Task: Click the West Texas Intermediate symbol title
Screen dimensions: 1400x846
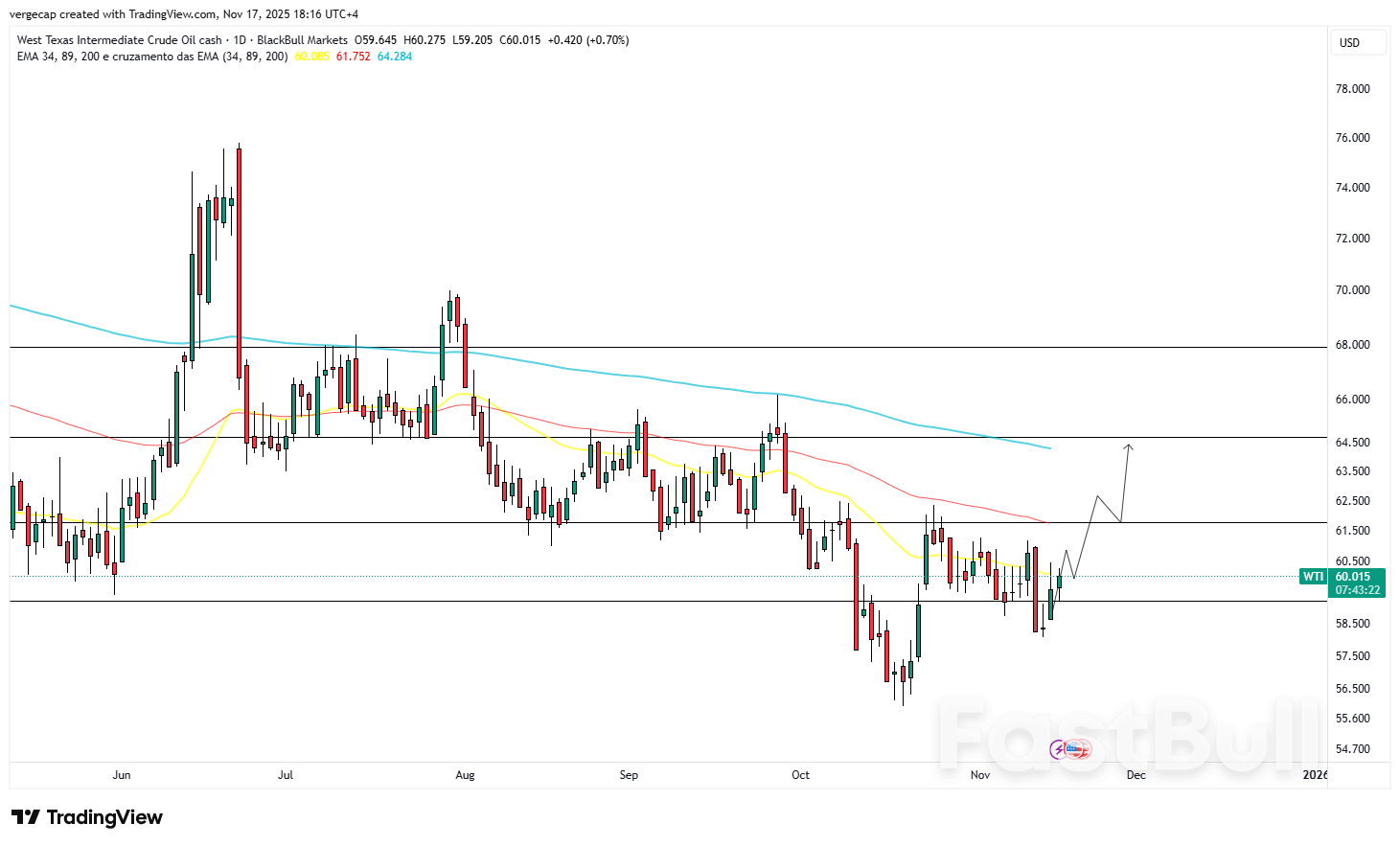Action: (119, 40)
